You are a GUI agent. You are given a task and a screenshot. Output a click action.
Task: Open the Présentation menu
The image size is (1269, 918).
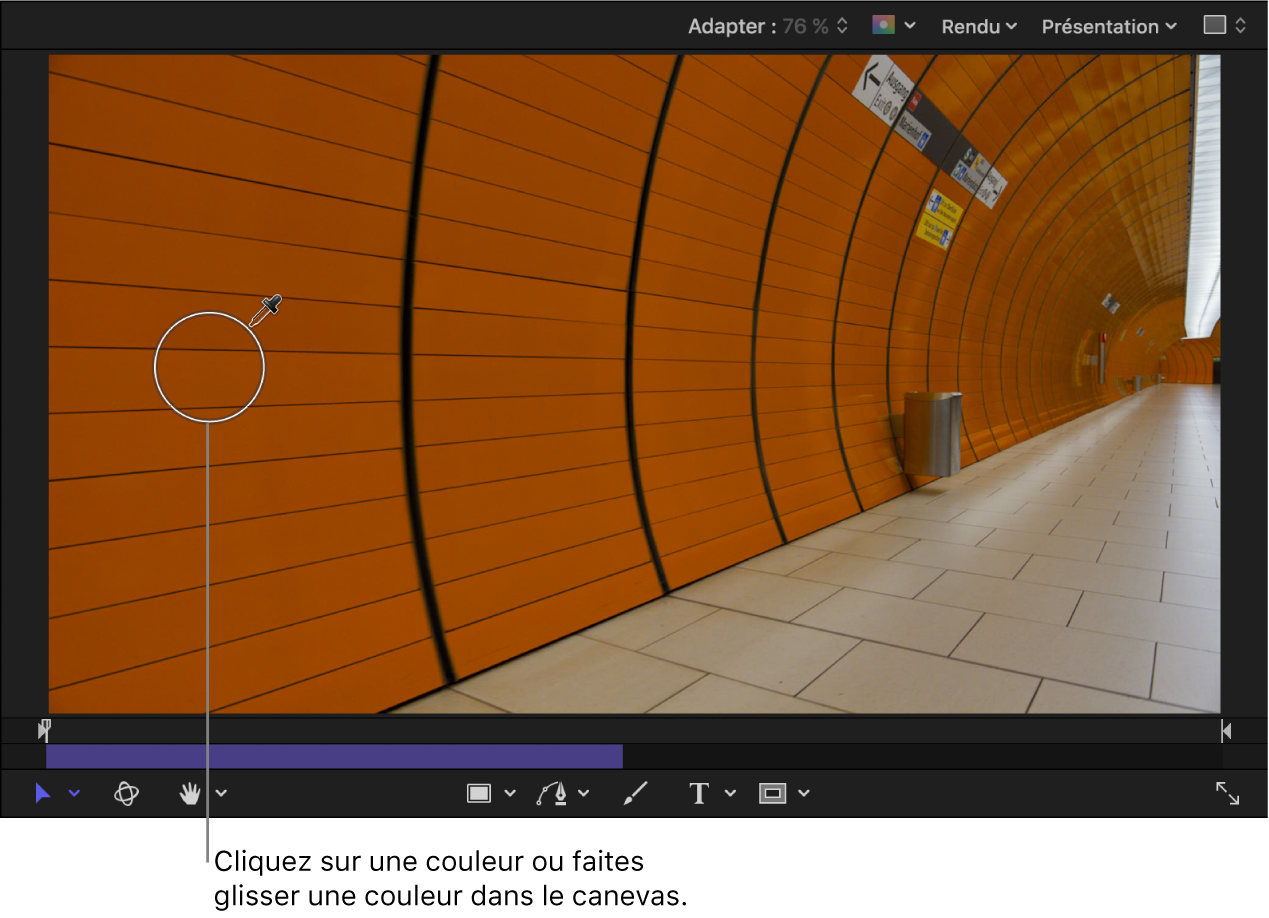tap(1108, 26)
